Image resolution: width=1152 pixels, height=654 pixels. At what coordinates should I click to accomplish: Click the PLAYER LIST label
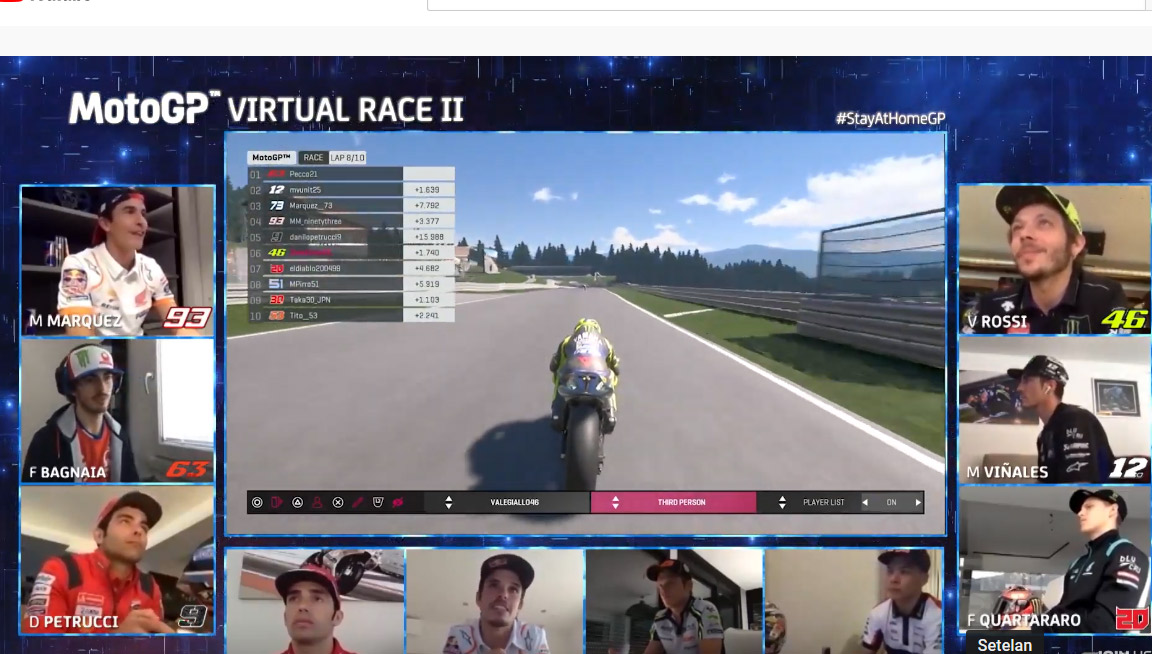824,503
